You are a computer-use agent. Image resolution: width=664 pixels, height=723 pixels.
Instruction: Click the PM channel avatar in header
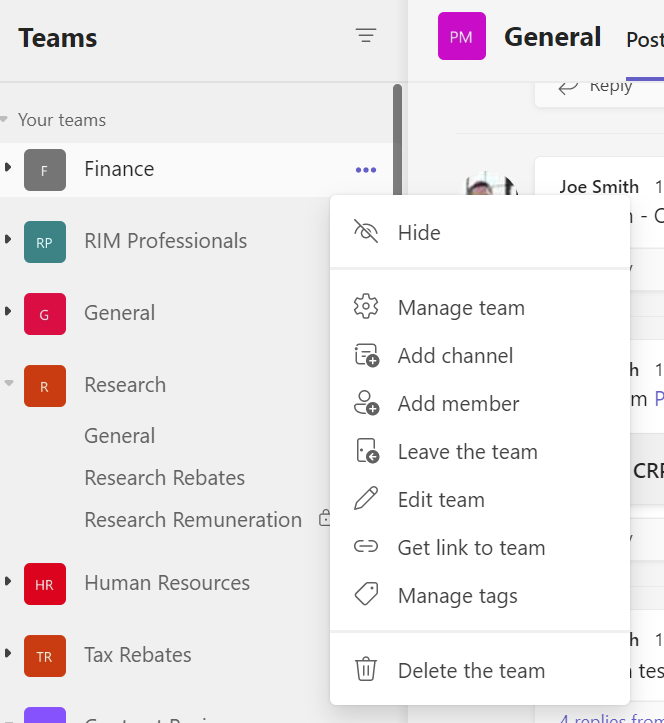click(462, 36)
